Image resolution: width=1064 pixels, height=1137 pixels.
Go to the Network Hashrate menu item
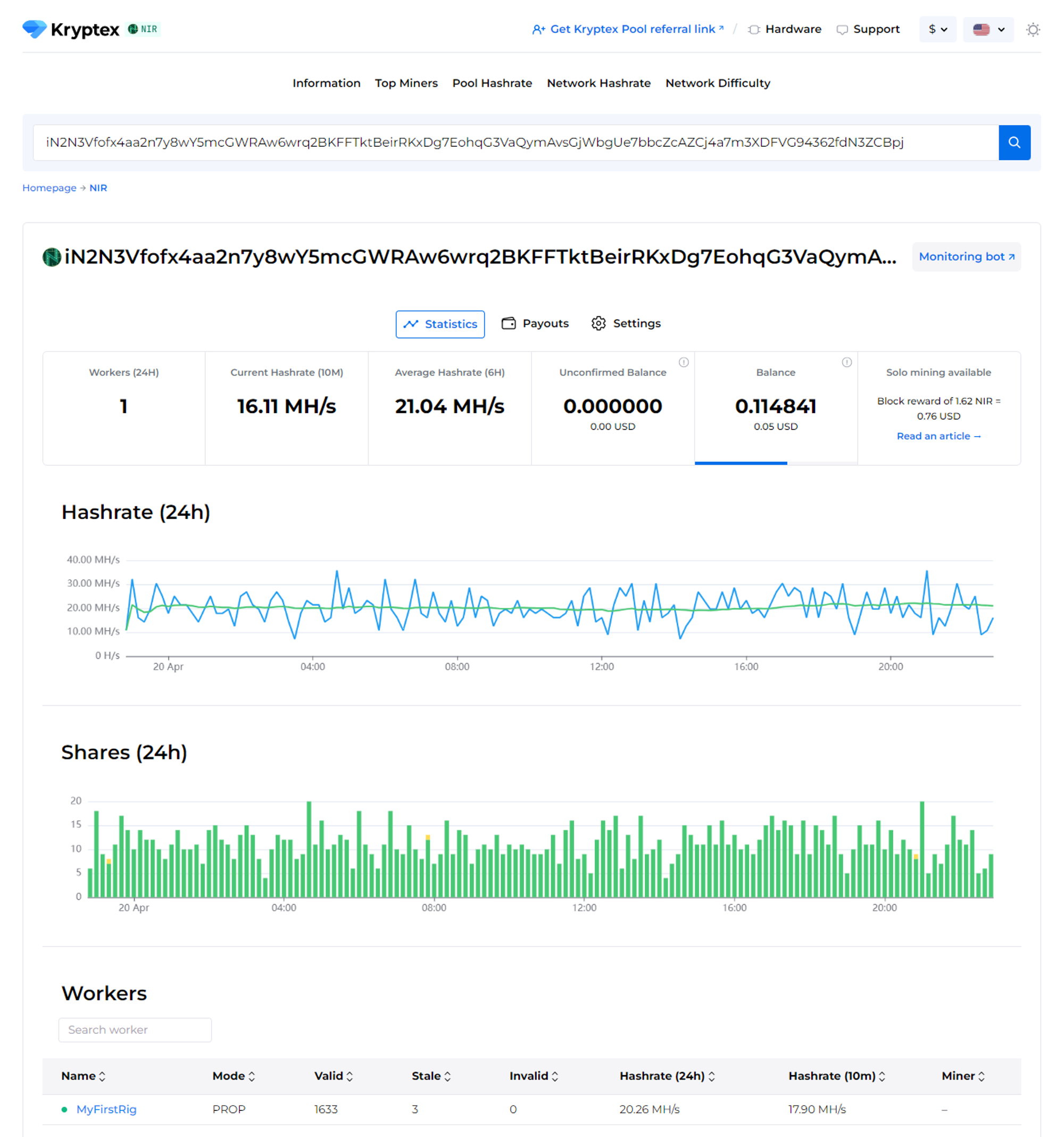point(598,83)
